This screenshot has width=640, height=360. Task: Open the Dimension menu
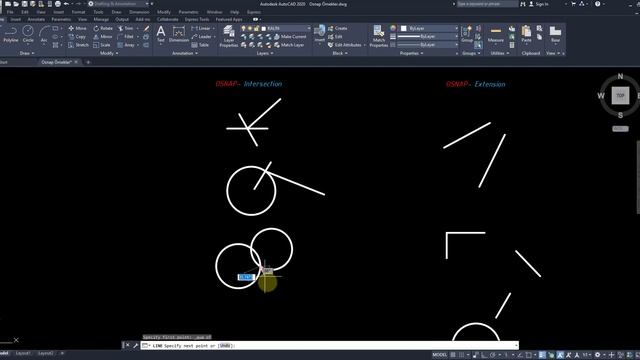[x=139, y=12]
